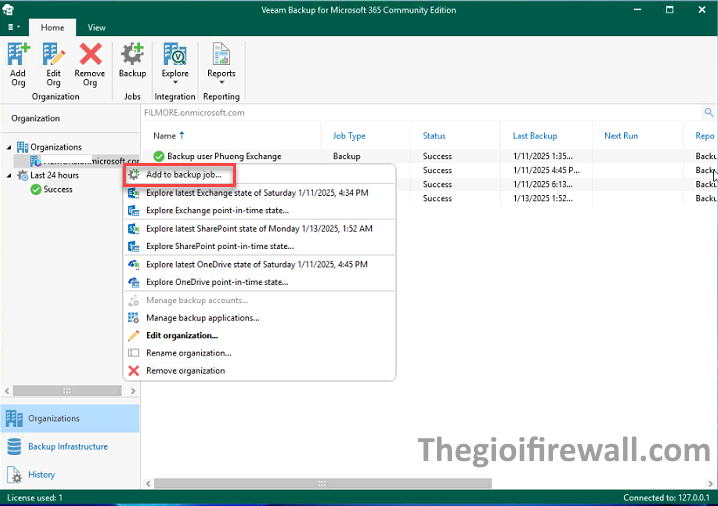Click the 1/11/2025 4:45 P last backup cell
Screen dimensions: 718x506
click(x=547, y=170)
